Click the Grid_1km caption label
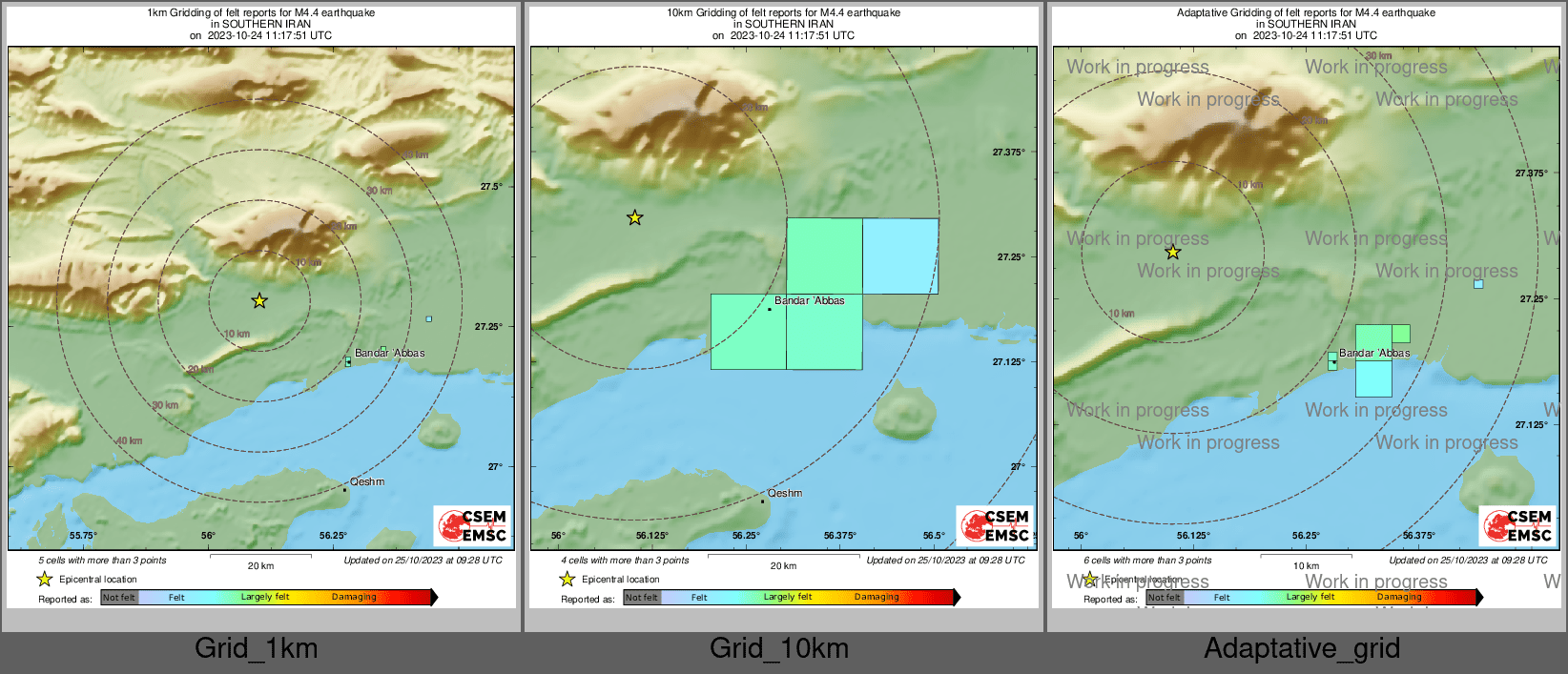1568x674 pixels. click(x=256, y=648)
